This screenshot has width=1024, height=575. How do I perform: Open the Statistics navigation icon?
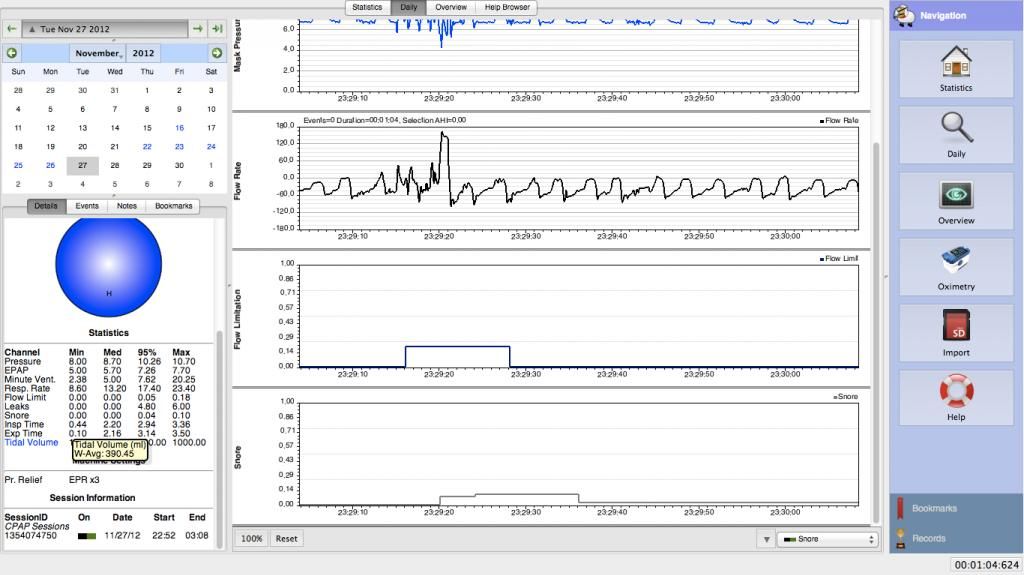955,69
